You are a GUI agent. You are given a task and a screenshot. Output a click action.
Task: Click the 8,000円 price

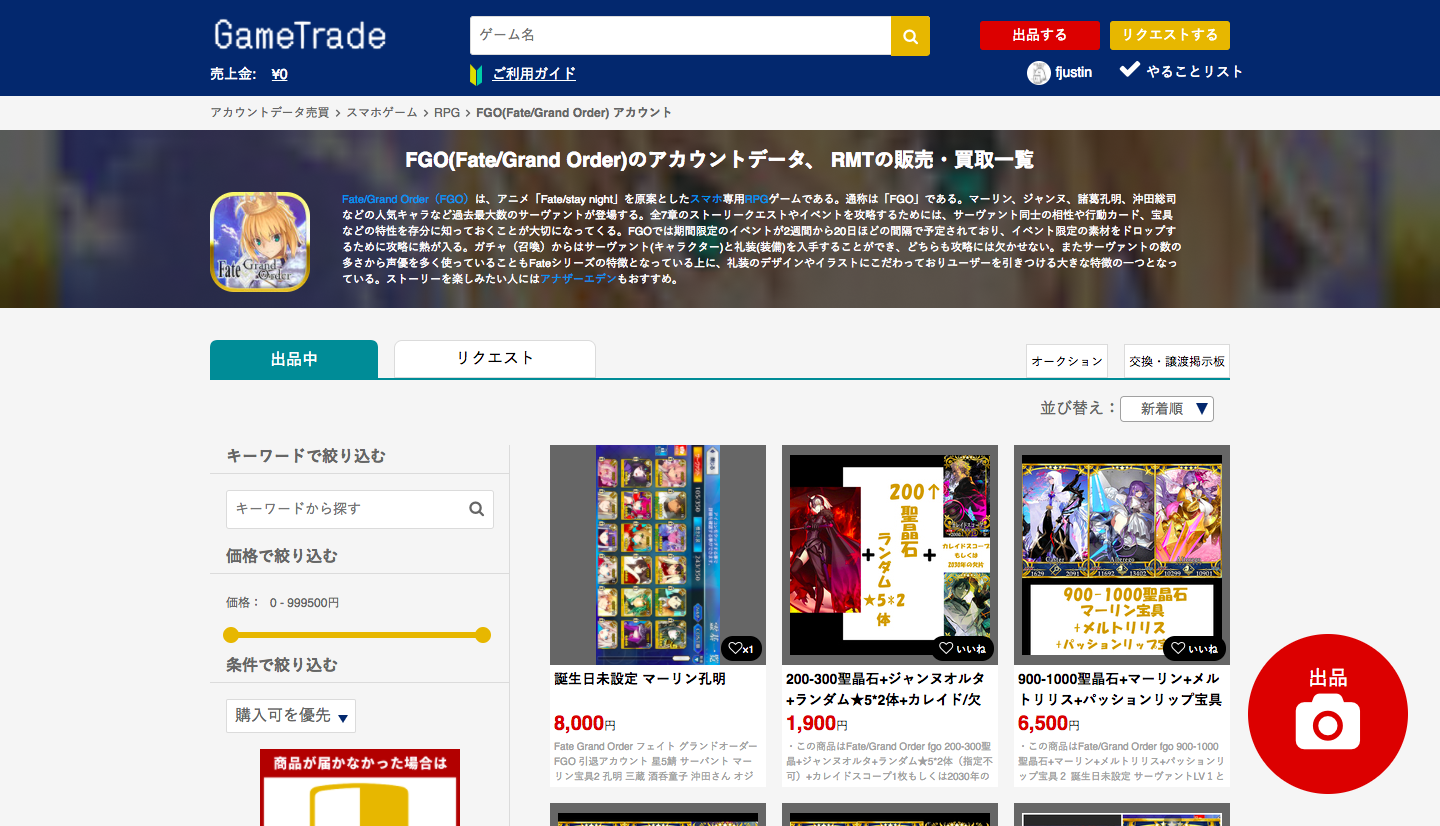click(x=585, y=723)
